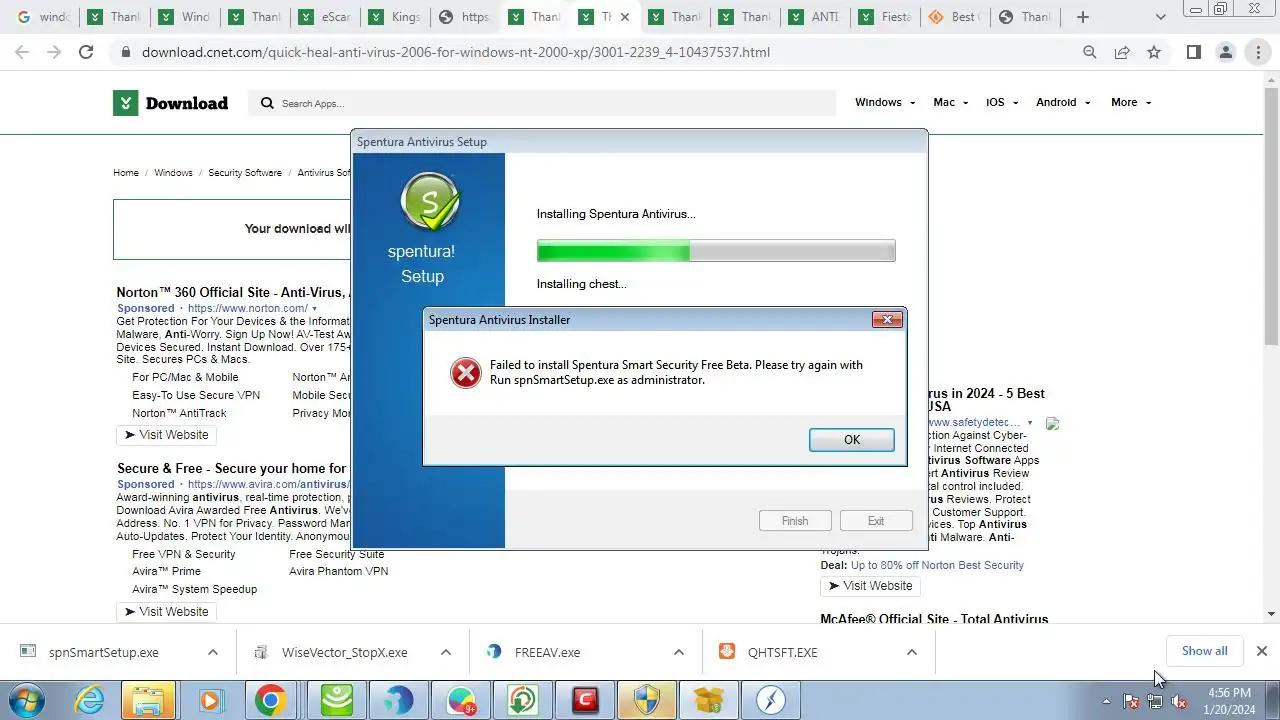The image size is (1280, 720).
Task: Open File Explorer from the taskbar
Action: pos(148,700)
